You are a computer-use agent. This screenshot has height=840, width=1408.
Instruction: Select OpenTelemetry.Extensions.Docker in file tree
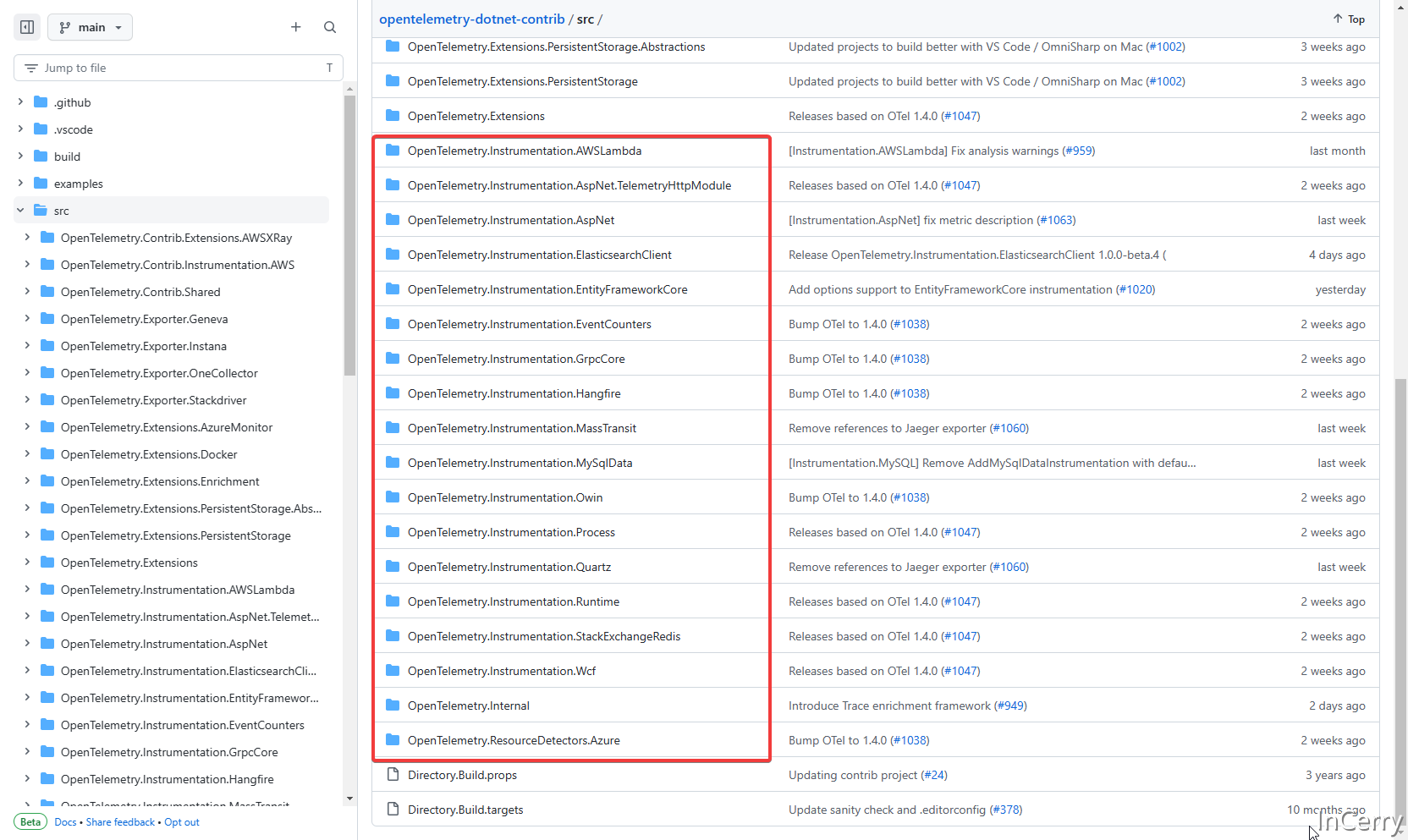[x=149, y=454]
